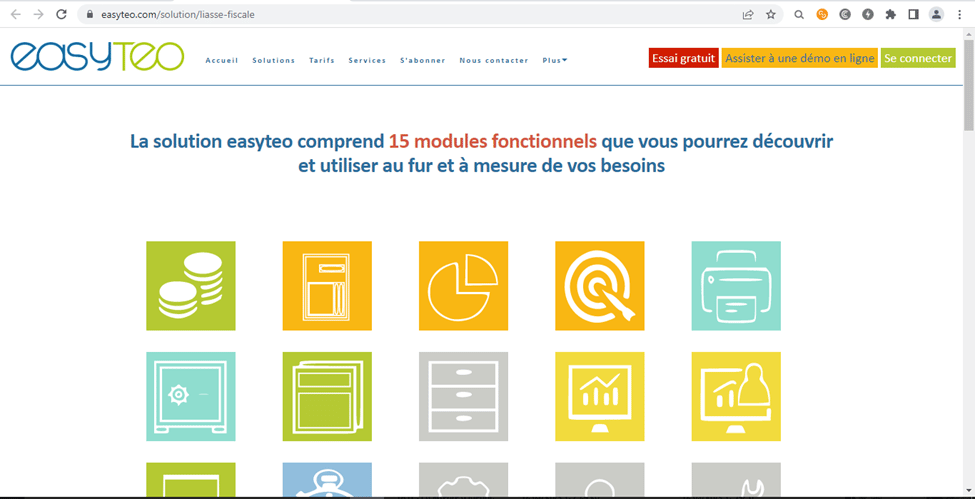Click the green stacked documents module icon
Viewport: 975px width, 499px height.
(x=327, y=396)
